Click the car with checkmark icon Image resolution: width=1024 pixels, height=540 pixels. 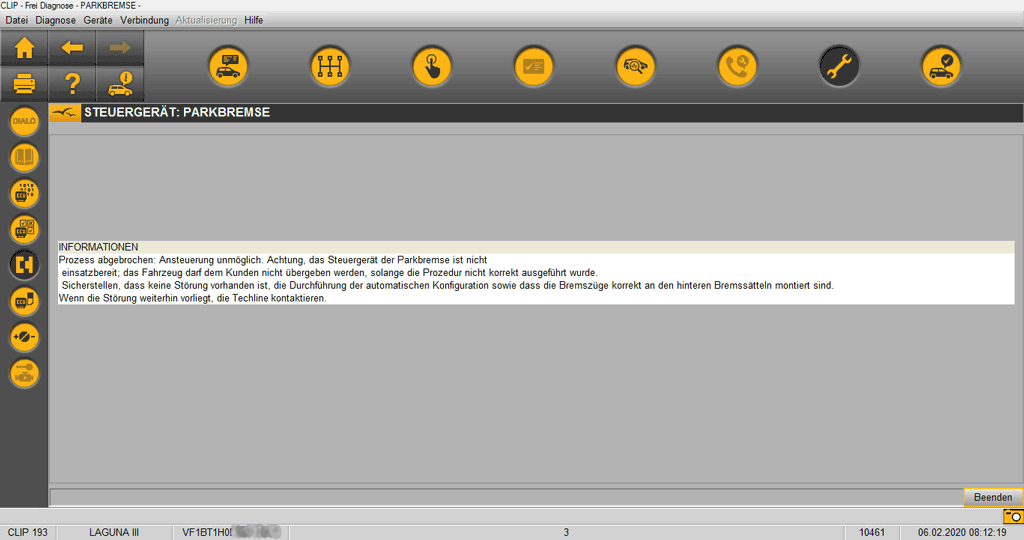[941, 67]
